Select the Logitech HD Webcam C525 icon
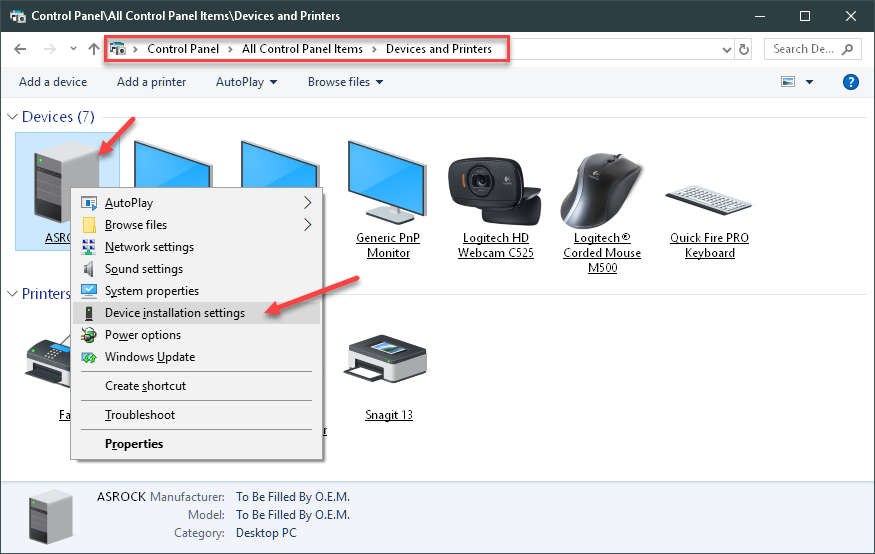The image size is (875, 554). (x=494, y=191)
